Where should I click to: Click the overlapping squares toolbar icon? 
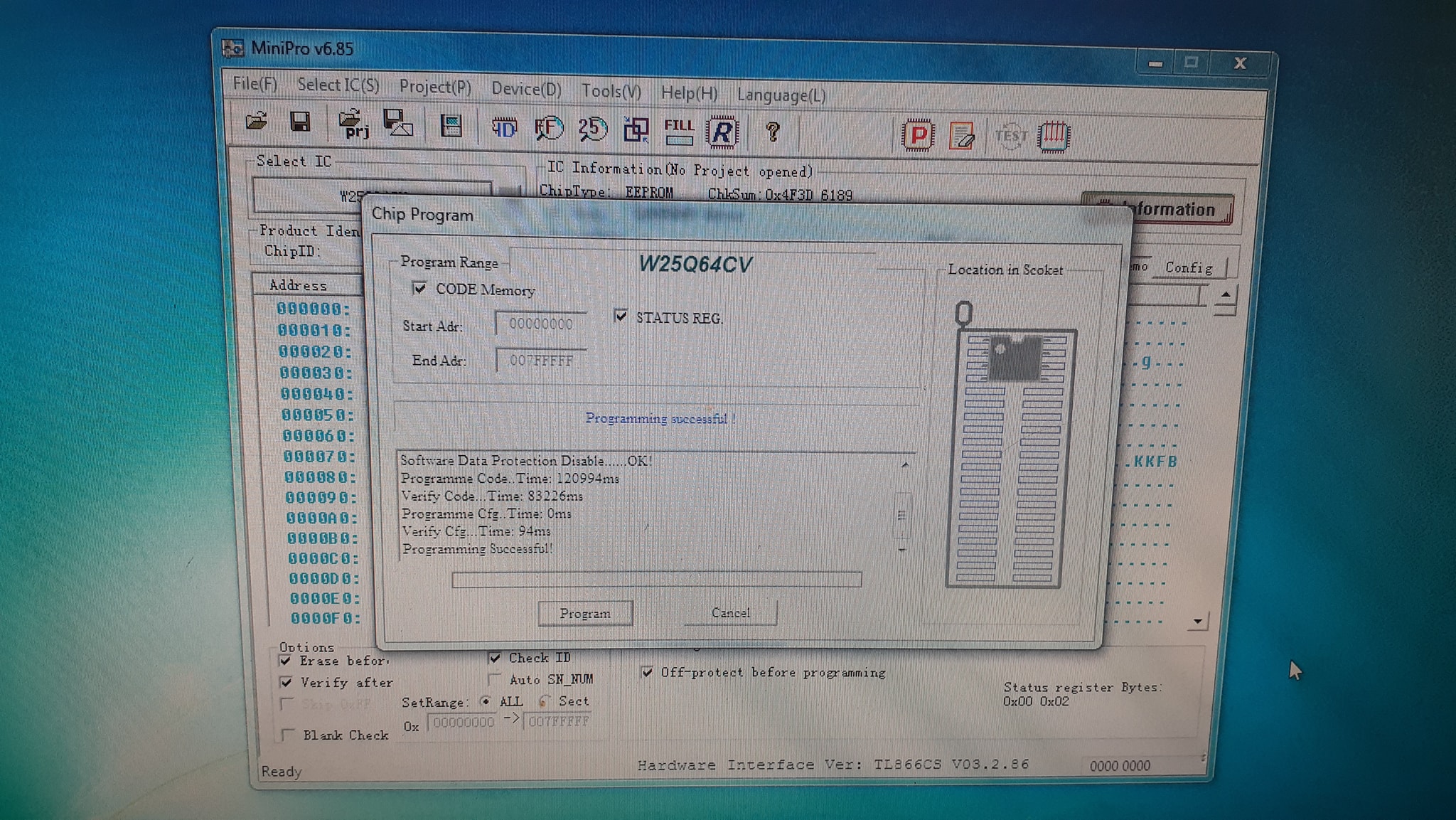tap(636, 130)
